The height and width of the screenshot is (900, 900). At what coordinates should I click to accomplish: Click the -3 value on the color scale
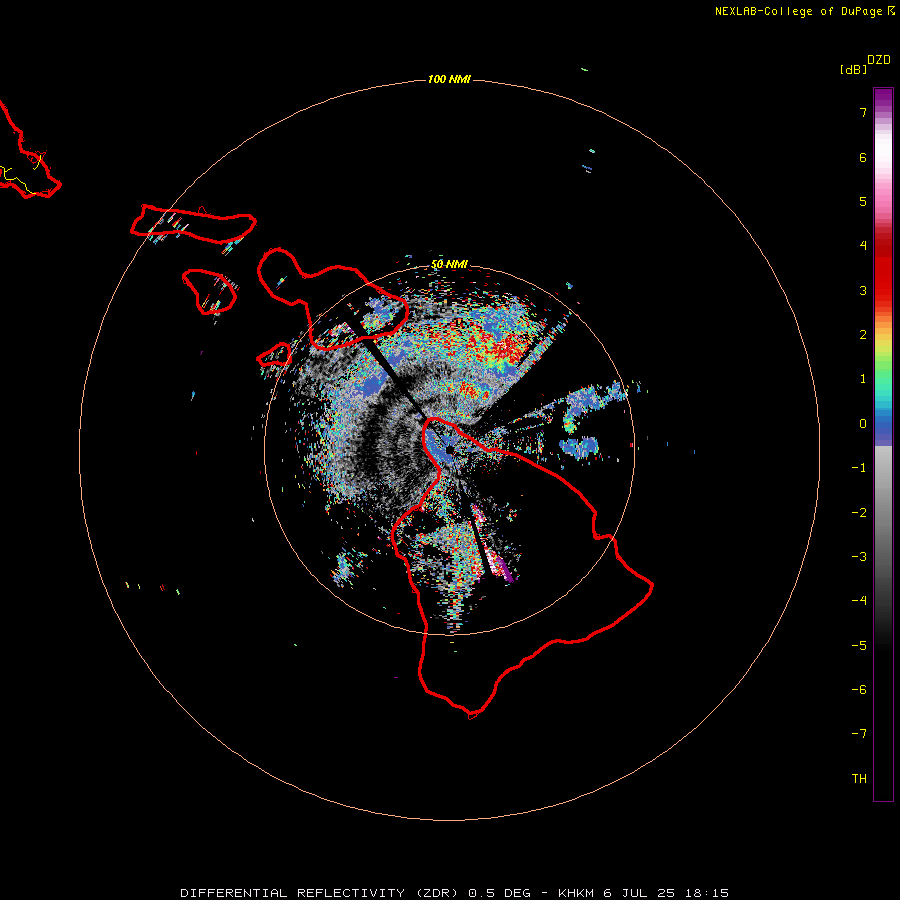[859, 557]
